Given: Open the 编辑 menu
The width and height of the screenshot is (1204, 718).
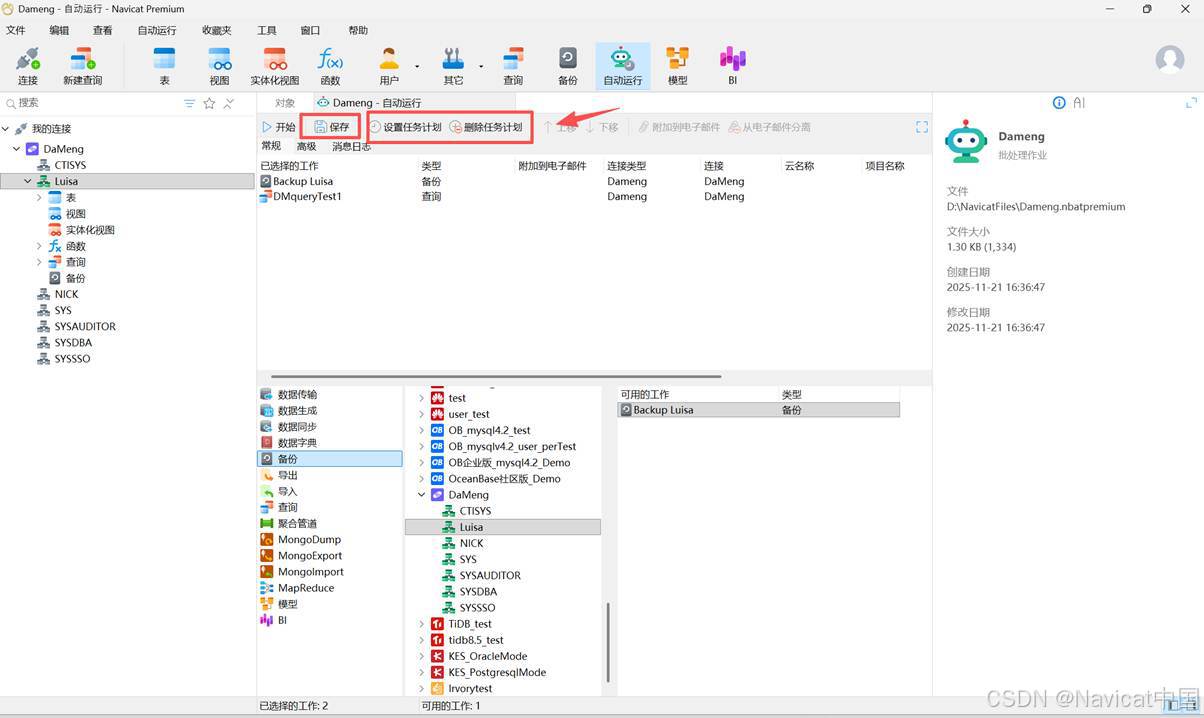Looking at the screenshot, I should [x=59, y=31].
